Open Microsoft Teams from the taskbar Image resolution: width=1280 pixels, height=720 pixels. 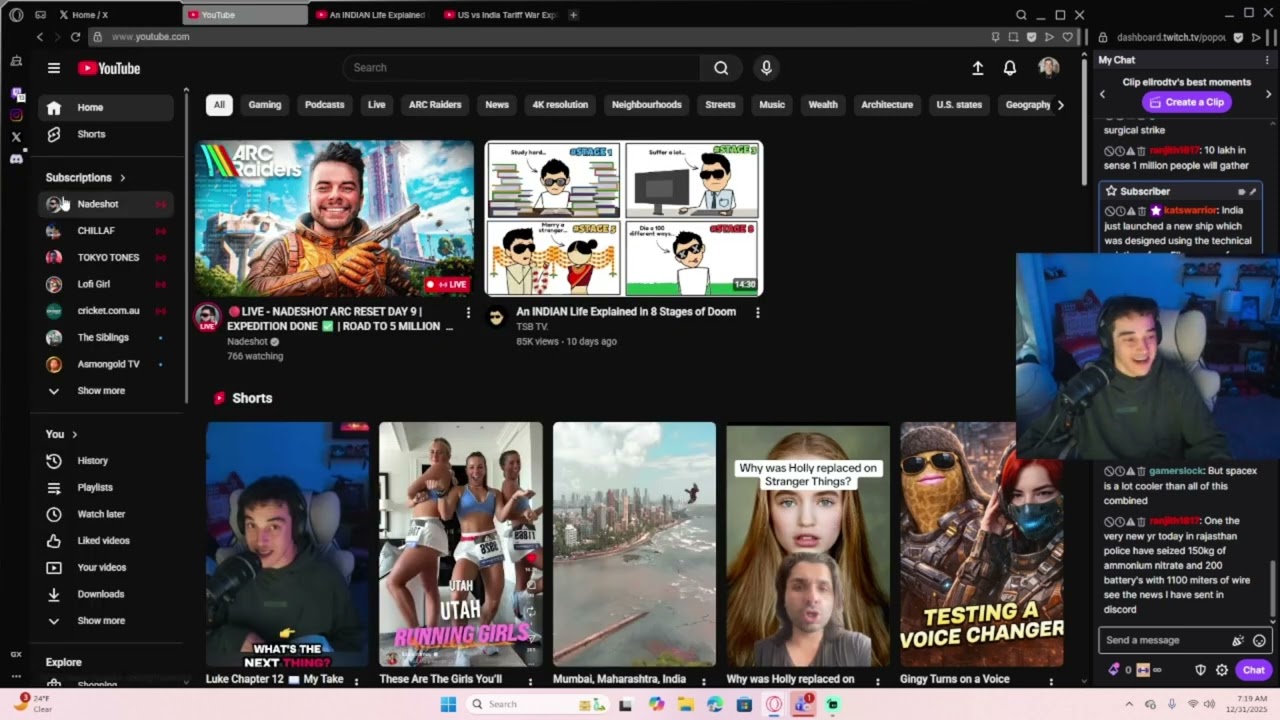[x=802, y=704]
